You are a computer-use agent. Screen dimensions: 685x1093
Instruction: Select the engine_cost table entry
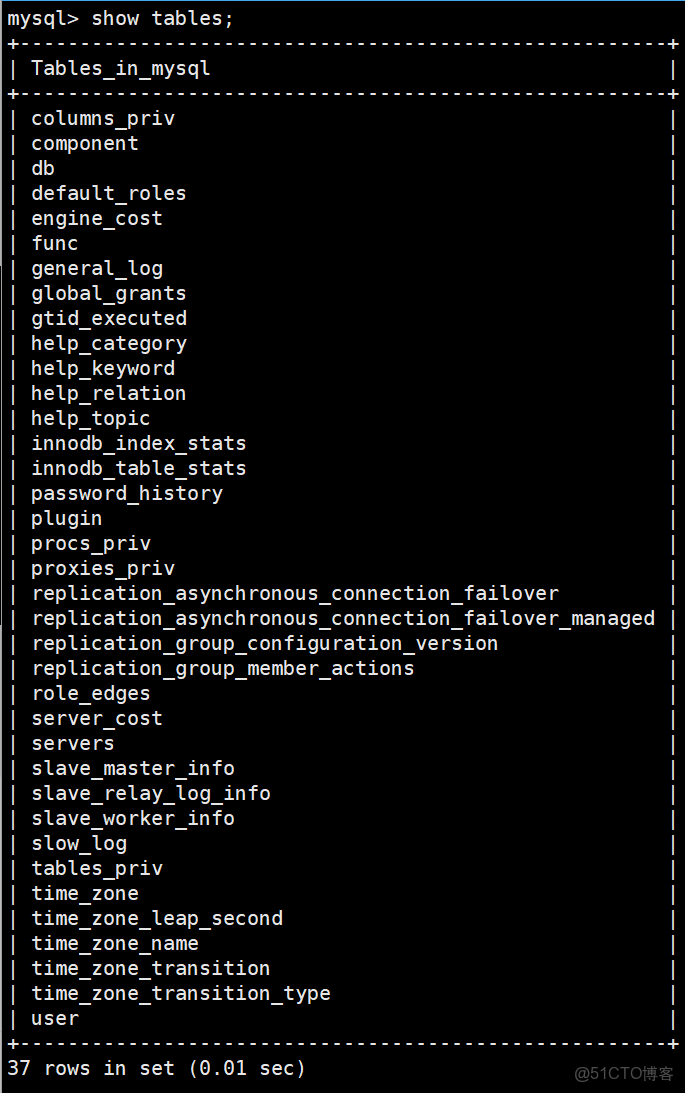pos(96,218)
